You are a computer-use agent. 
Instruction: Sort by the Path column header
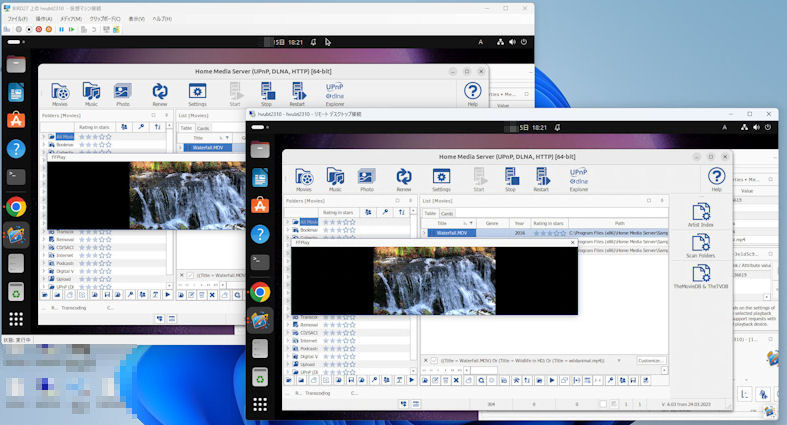[619, 223]
